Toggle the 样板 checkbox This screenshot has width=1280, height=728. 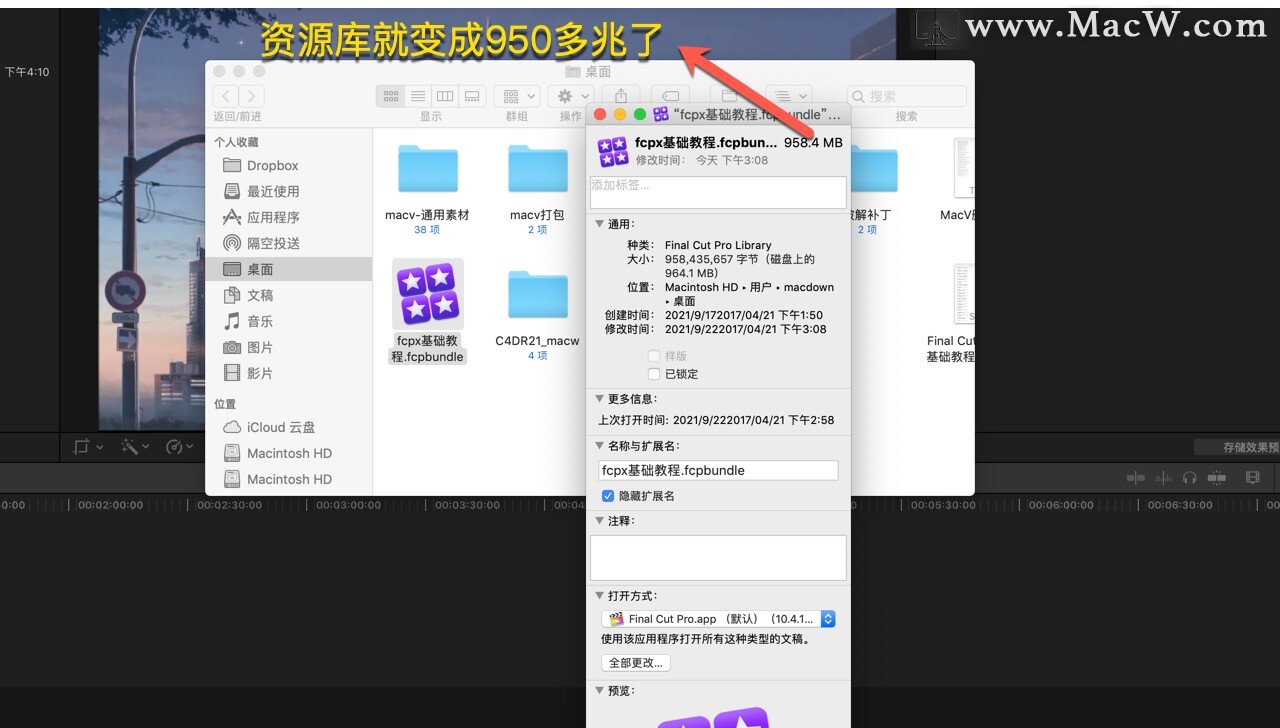click(654, 356)
